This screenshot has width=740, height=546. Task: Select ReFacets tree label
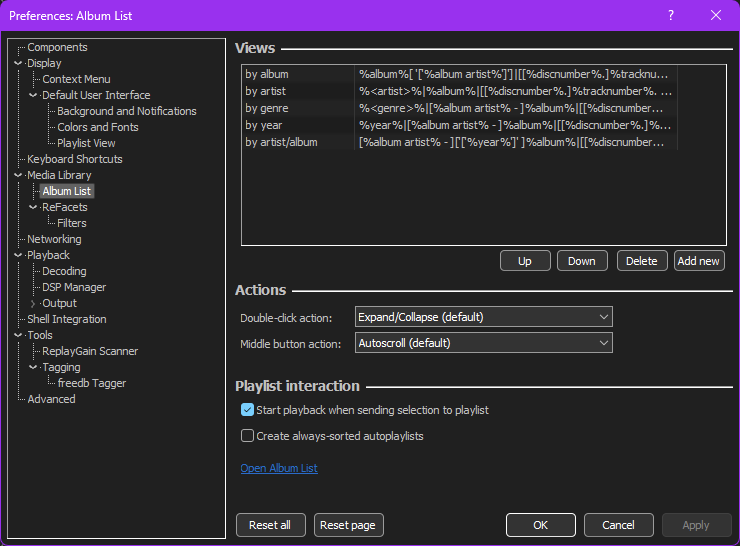[65, 207]
